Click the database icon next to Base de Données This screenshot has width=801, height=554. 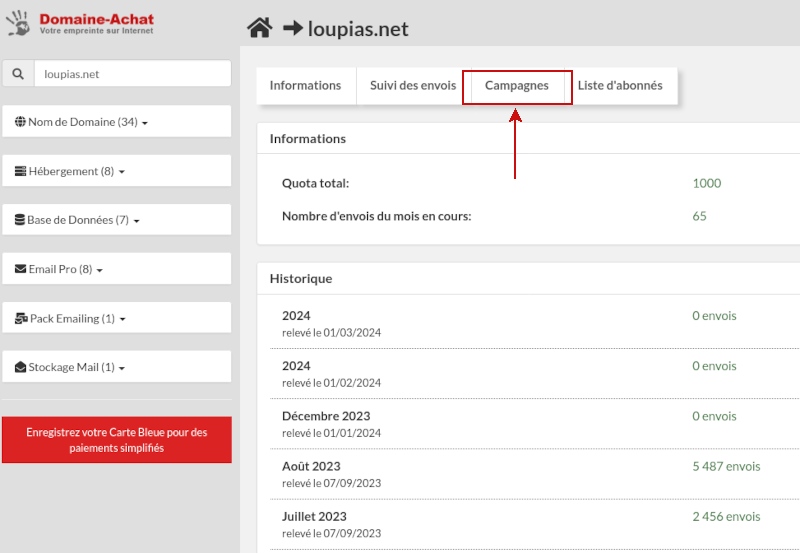pos(20,220)
